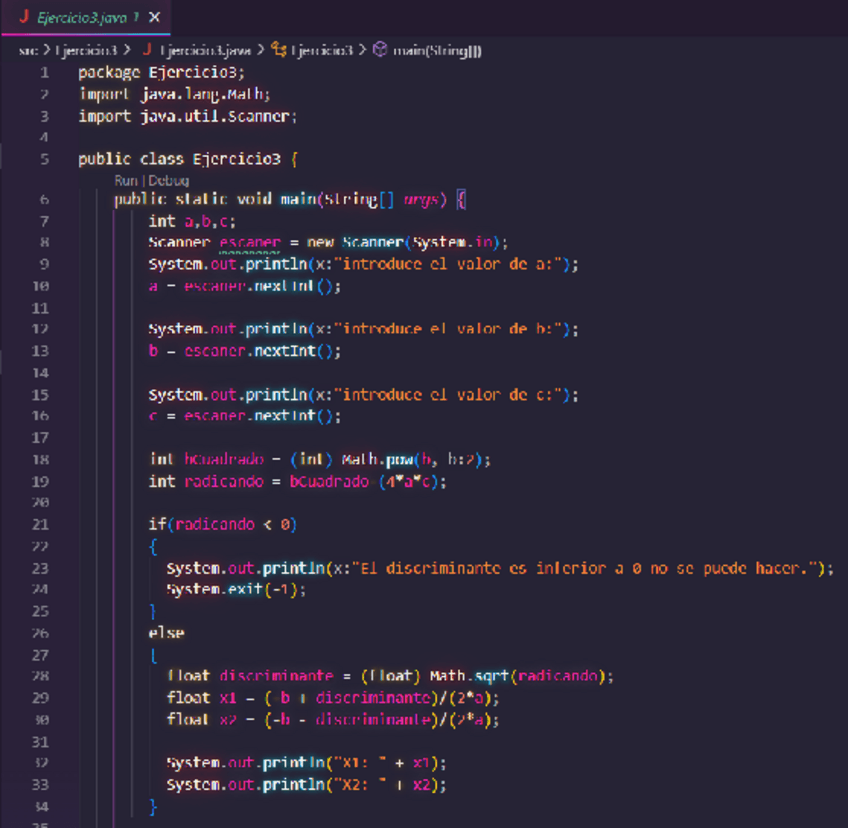The image size is (848, 828).
Task: Click the Java icon in the breadcrumb path
Action: [147, 50]
